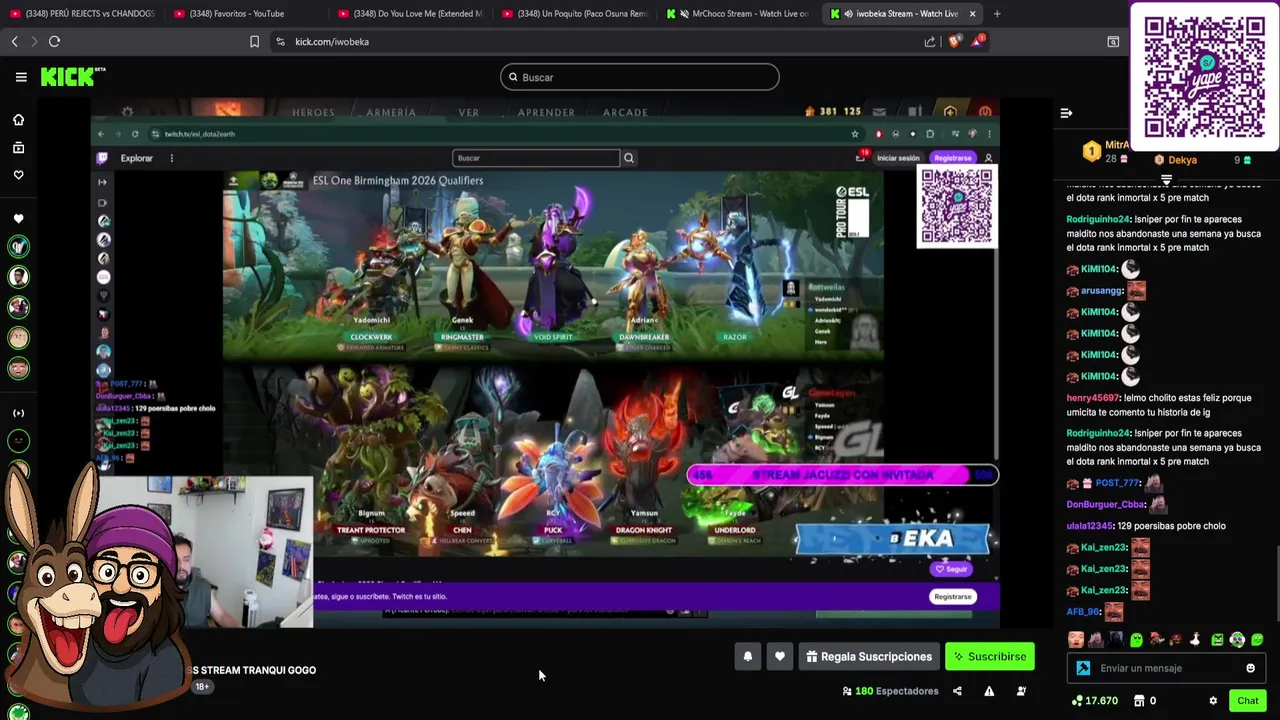This screenshot has height=720, width=1280.
Task: Click username arusangg in the chat
Action: (1102, 291)
